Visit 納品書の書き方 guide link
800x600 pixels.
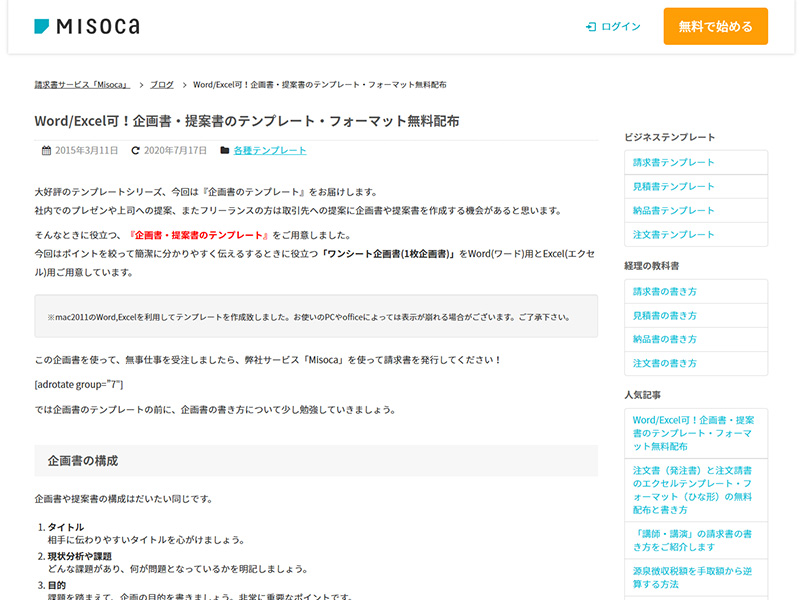point(665,339)
